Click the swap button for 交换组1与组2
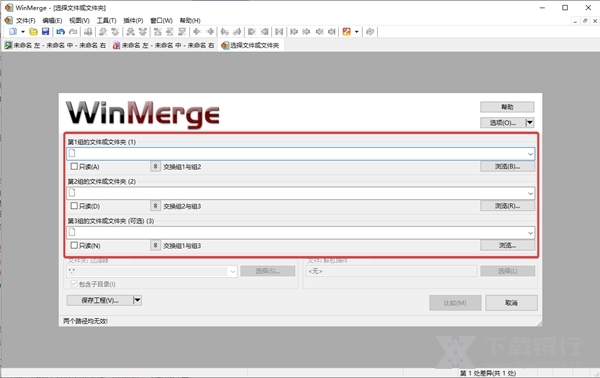The height and width of the screenshot is (378, 600). tap(155, 166)
